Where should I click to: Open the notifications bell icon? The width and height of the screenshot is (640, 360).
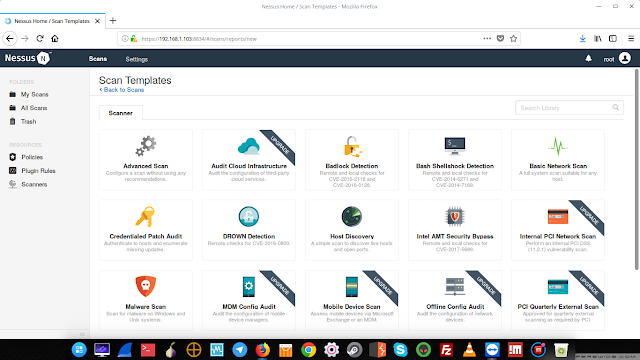click(589, 58)
